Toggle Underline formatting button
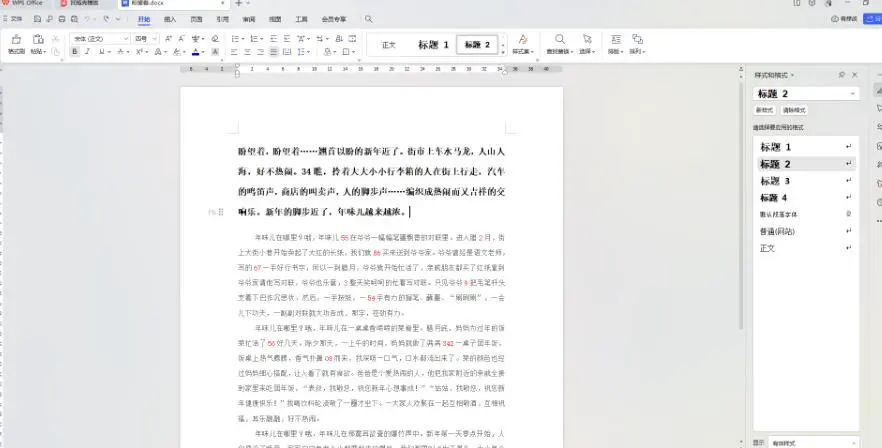The width and height of the screenshot is (882, 448). 102,52
